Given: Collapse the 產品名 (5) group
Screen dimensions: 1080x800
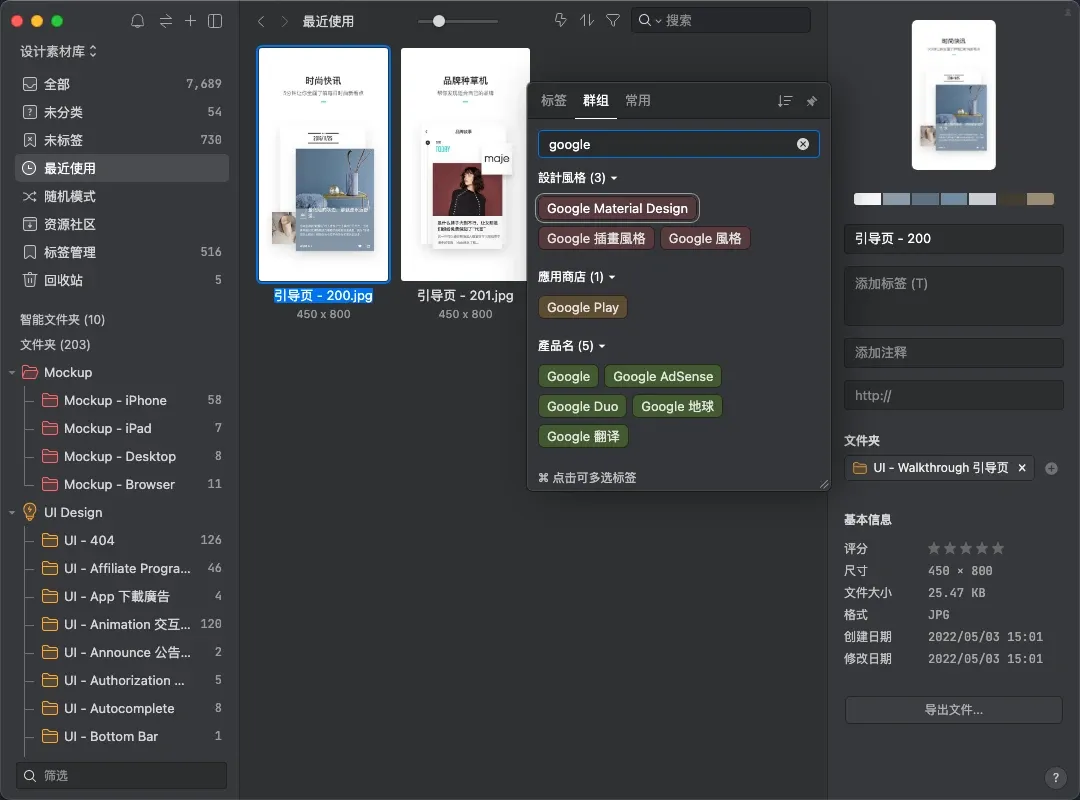Looking at the screenshot, I should (572, 346).
